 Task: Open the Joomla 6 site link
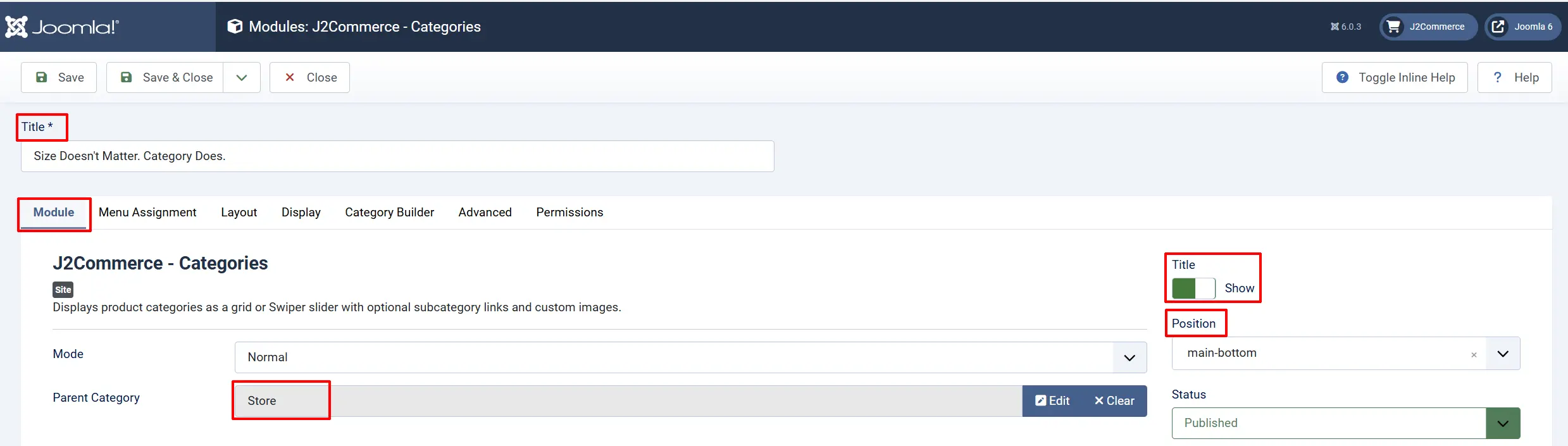pyautogui.click(x=1522, y=27)
